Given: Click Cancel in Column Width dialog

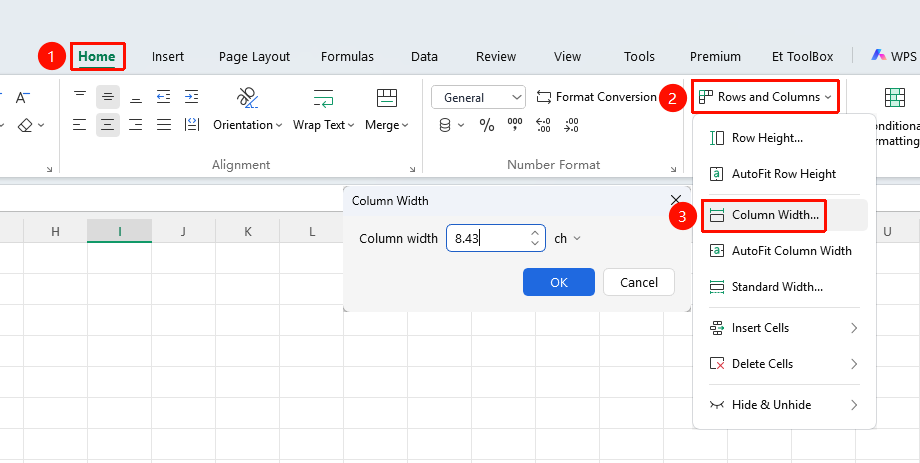Looking at the screenshot, I should point(639,282).
